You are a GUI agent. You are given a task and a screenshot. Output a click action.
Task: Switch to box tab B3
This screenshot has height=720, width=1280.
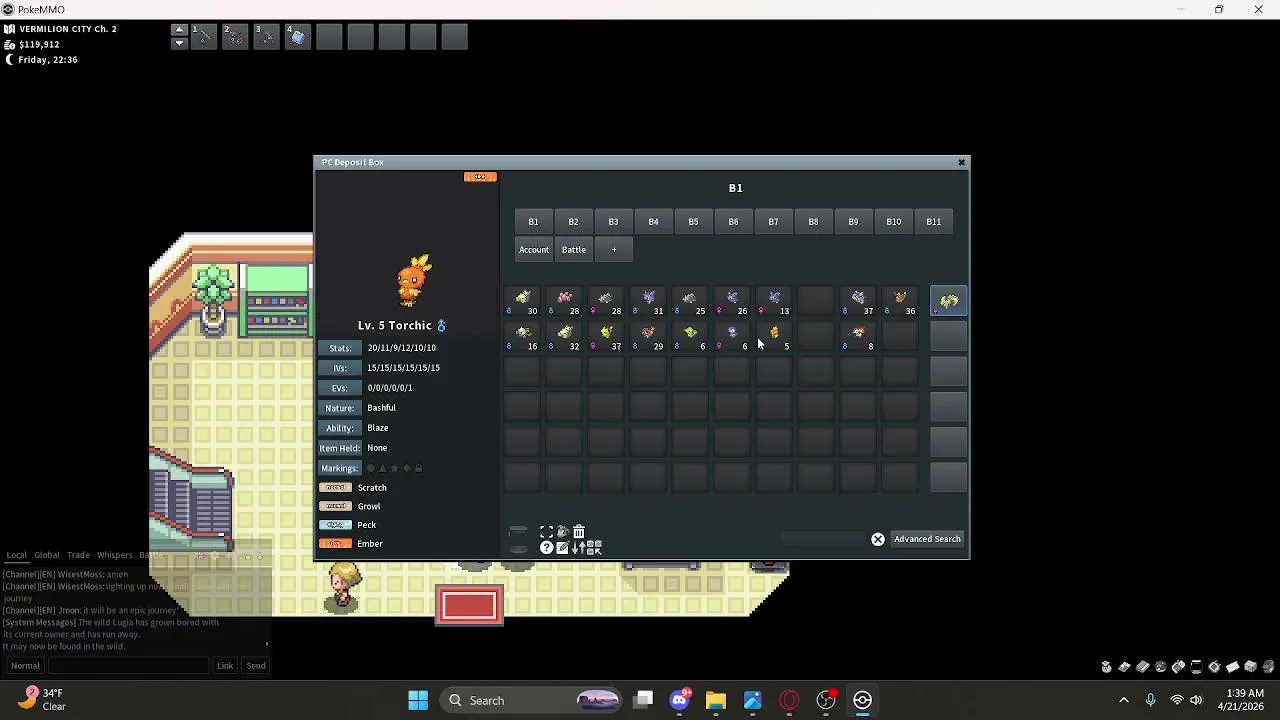click(613, 222)
